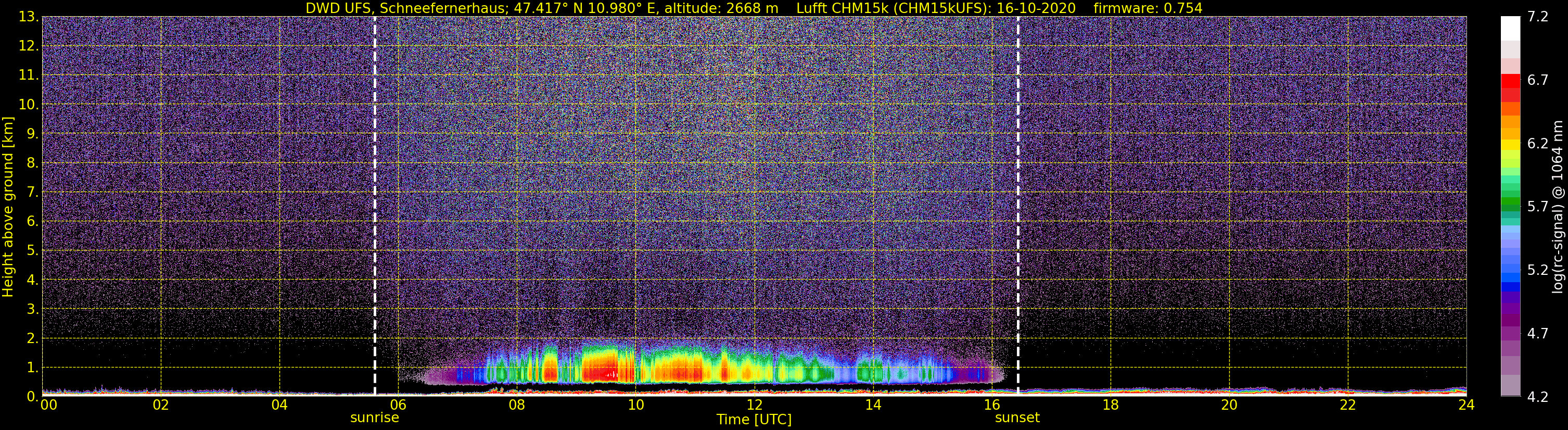Click the Time [UTC] axis title
Screen dimensions: 1568x430
coord(754,420)
